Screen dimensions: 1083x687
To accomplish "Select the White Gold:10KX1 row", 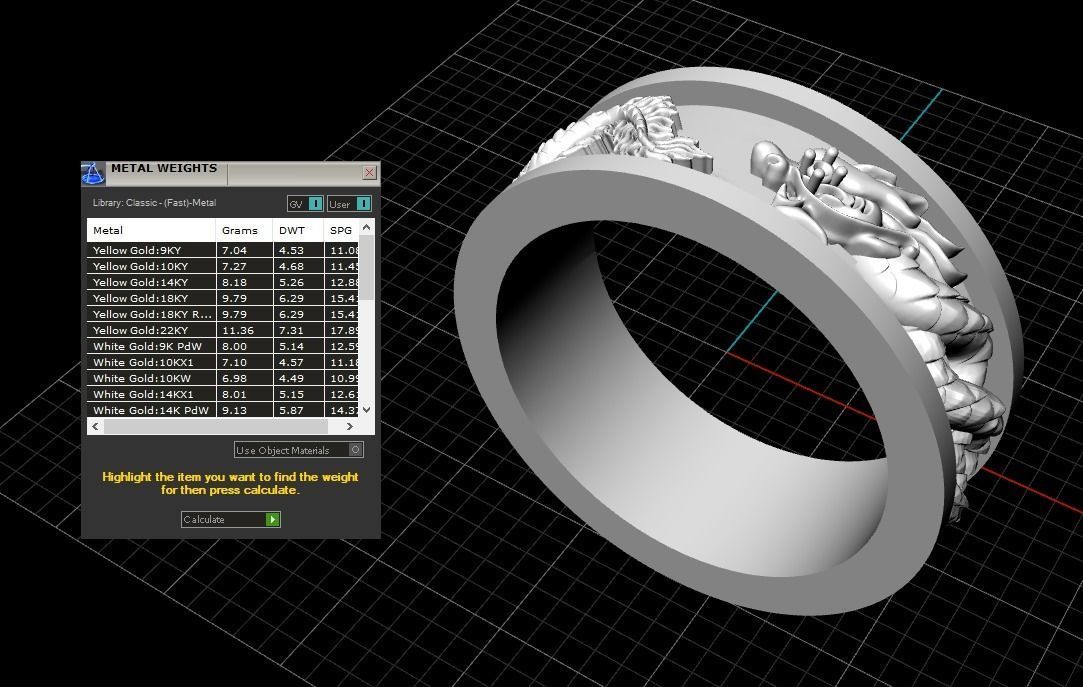I will pos(222,362).
